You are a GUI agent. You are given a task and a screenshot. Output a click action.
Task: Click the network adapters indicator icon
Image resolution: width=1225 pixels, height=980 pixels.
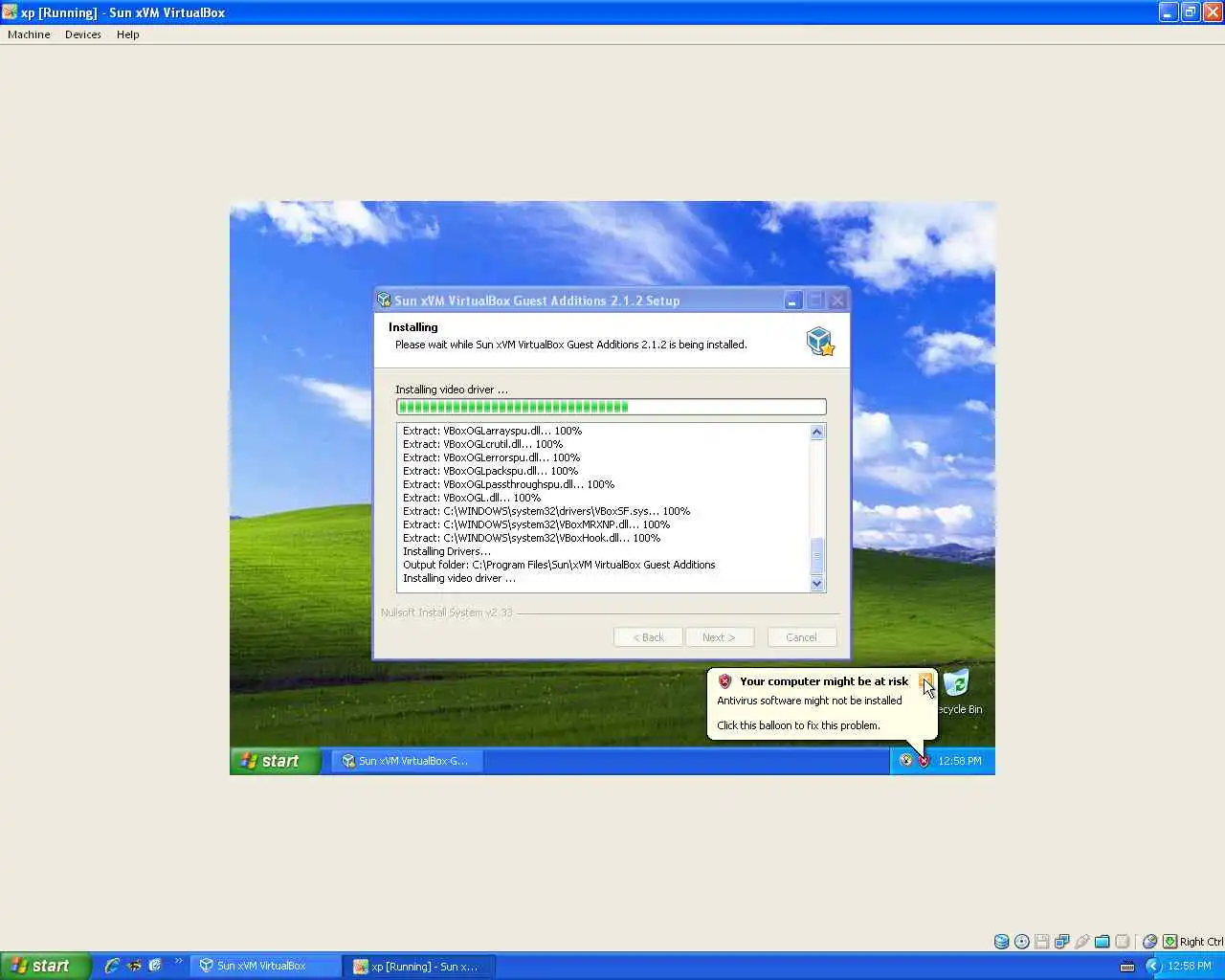(x=1062, y=942)
